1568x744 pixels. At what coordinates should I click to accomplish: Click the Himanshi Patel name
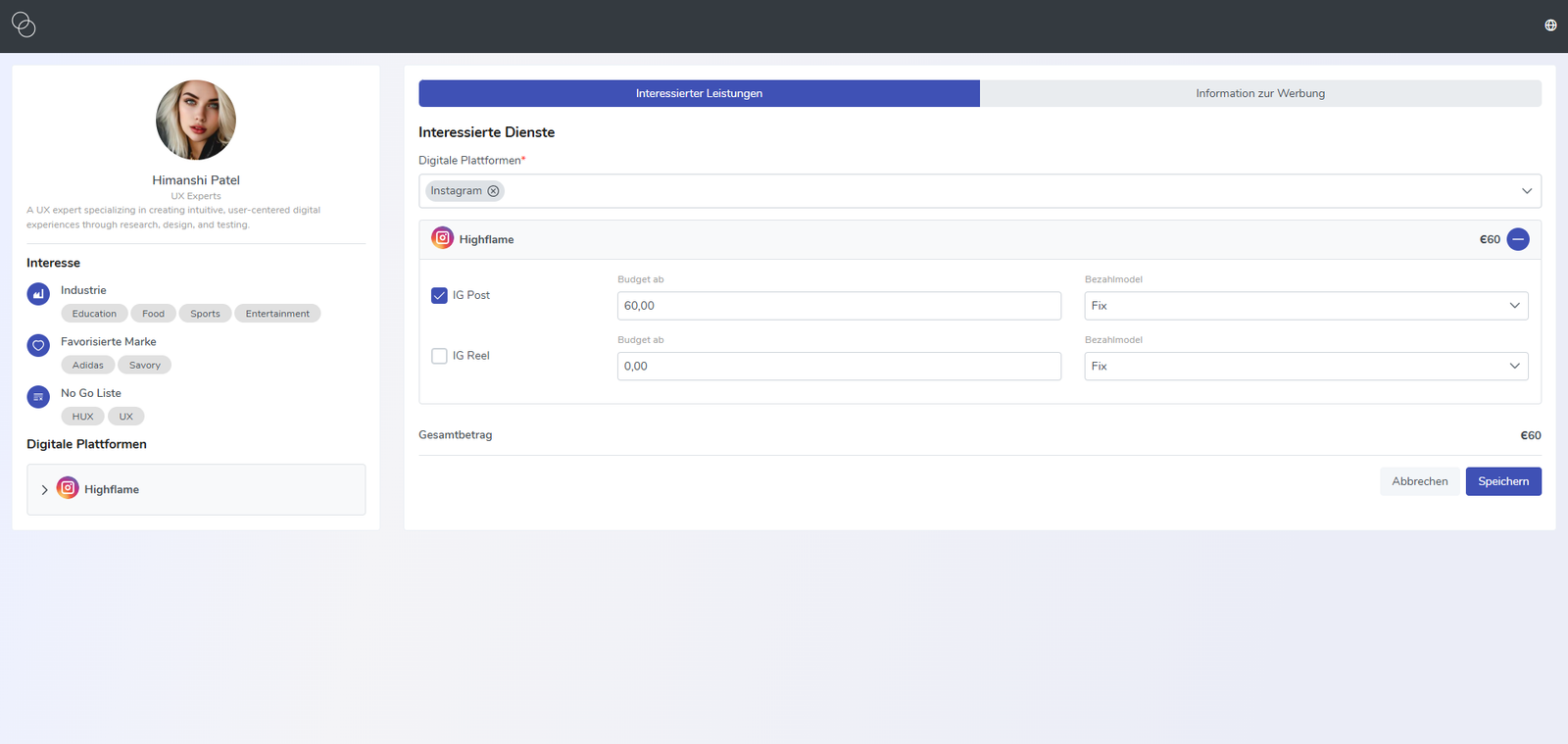(196, 180)
